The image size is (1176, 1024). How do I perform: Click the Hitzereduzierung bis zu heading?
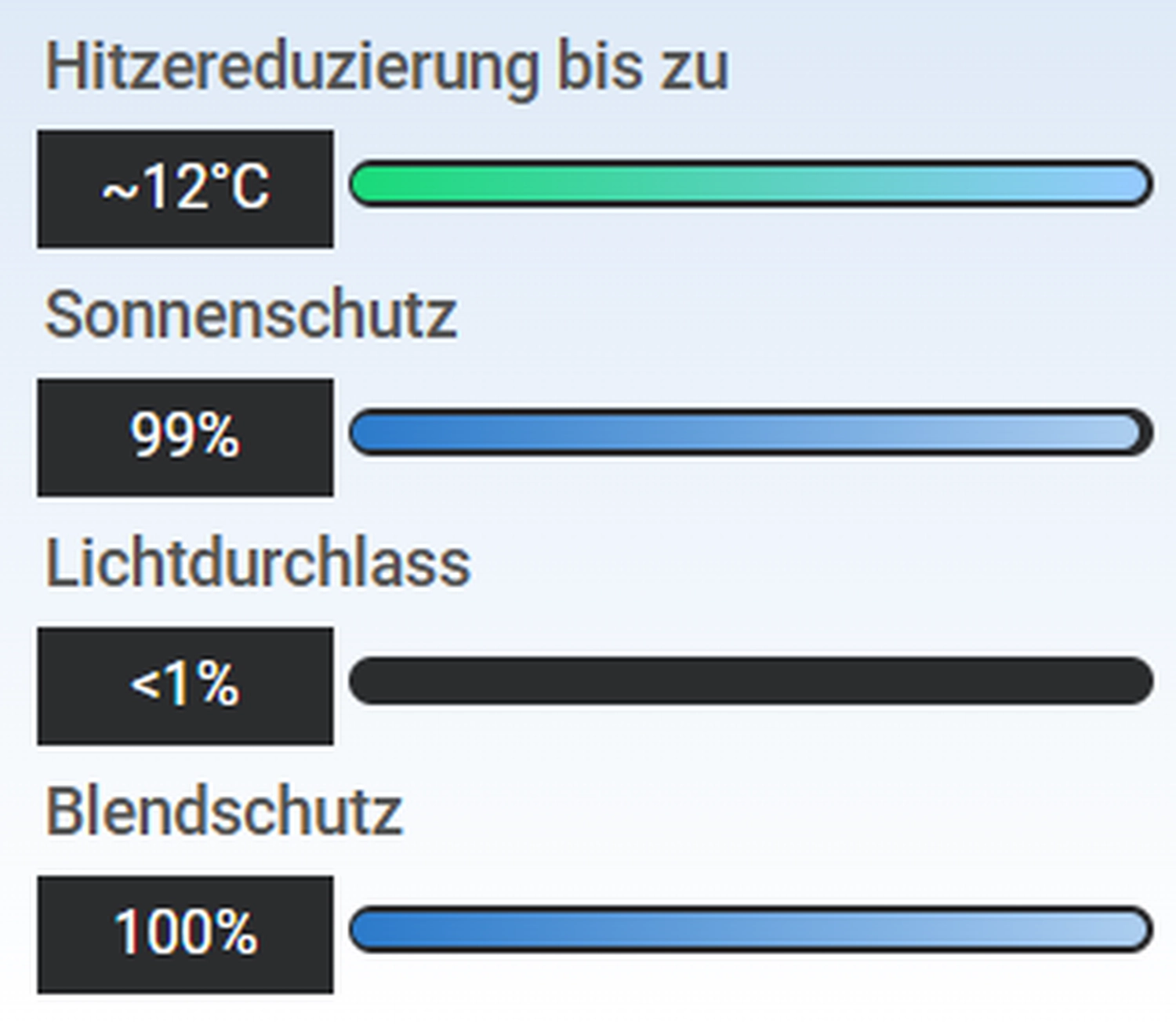[387, 67]
